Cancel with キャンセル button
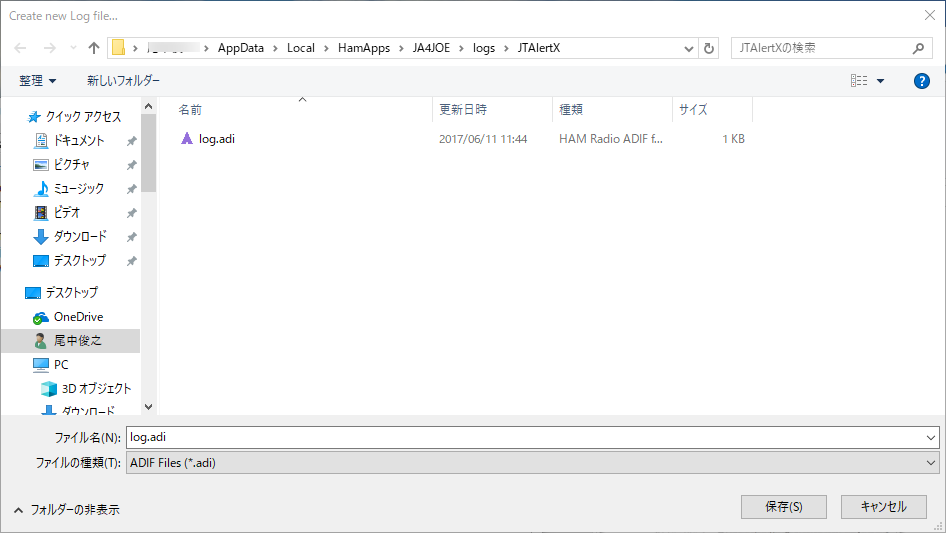This screenshot has height=533, width=946. (x=884, y=507)
